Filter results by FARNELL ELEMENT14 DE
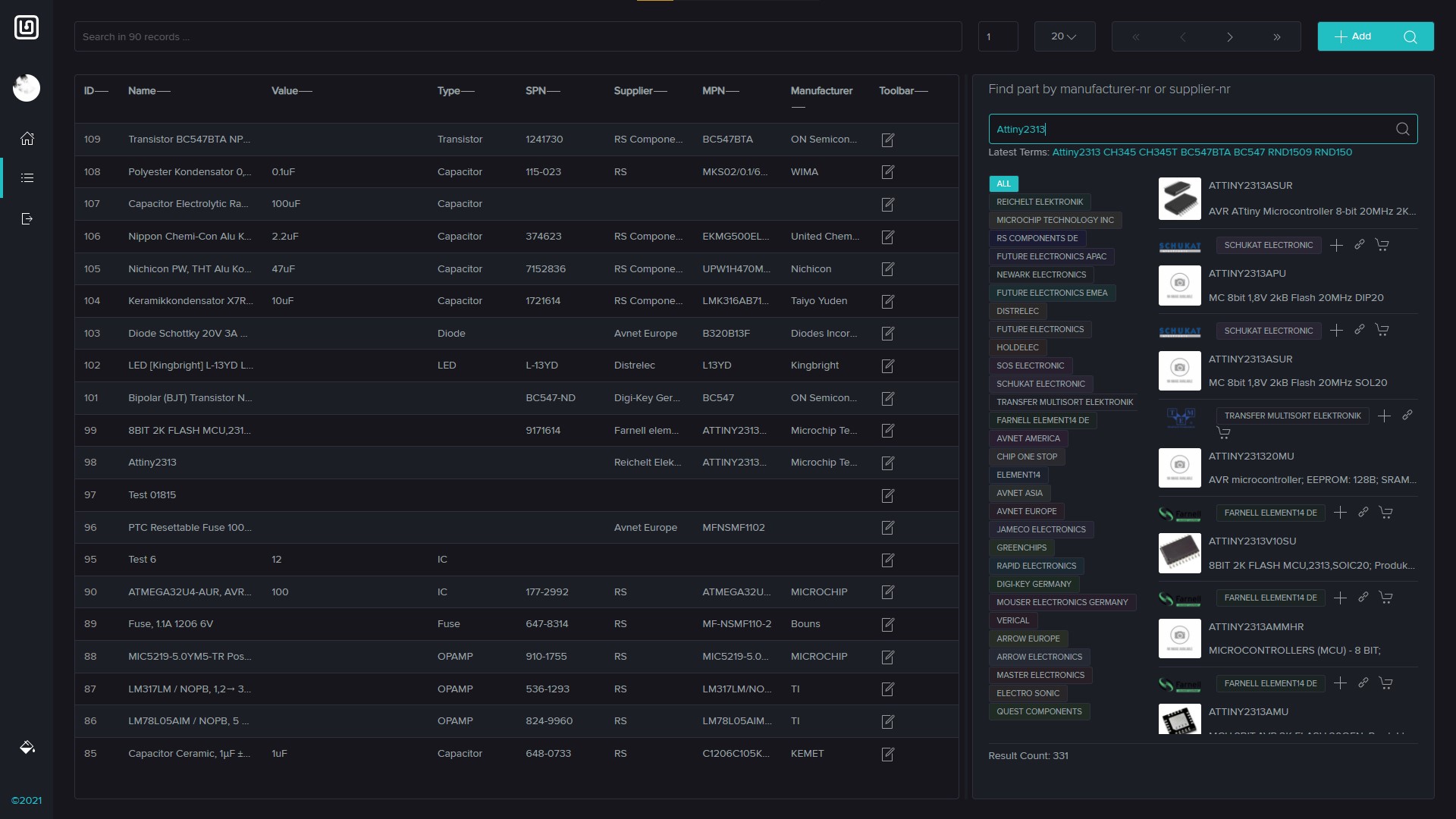Image resolution: width=1456 pixels, height=819 pixels. (x=1043, y=420)
